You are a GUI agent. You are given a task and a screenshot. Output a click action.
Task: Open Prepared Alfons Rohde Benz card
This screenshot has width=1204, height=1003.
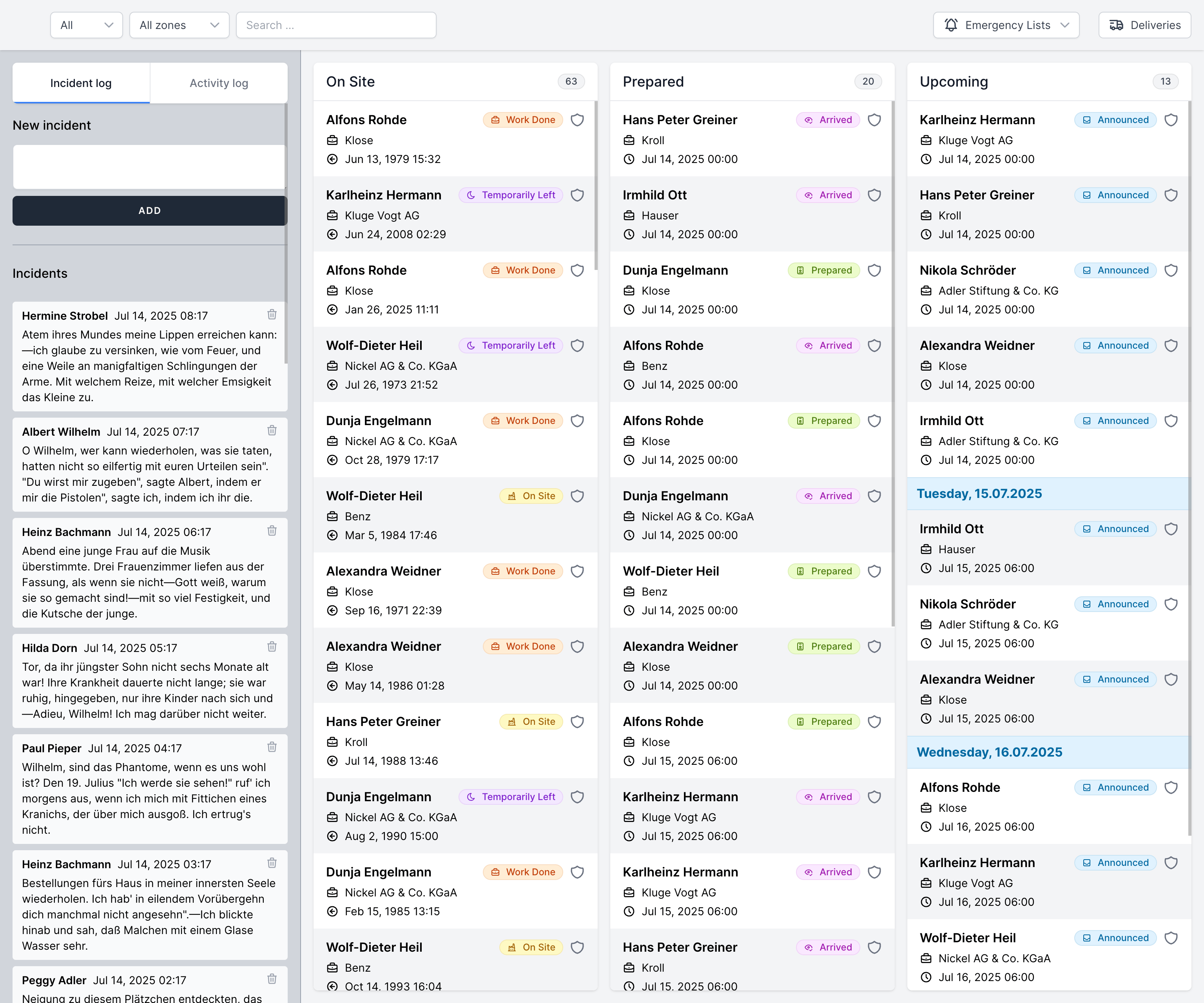click(x=752, y=364)
